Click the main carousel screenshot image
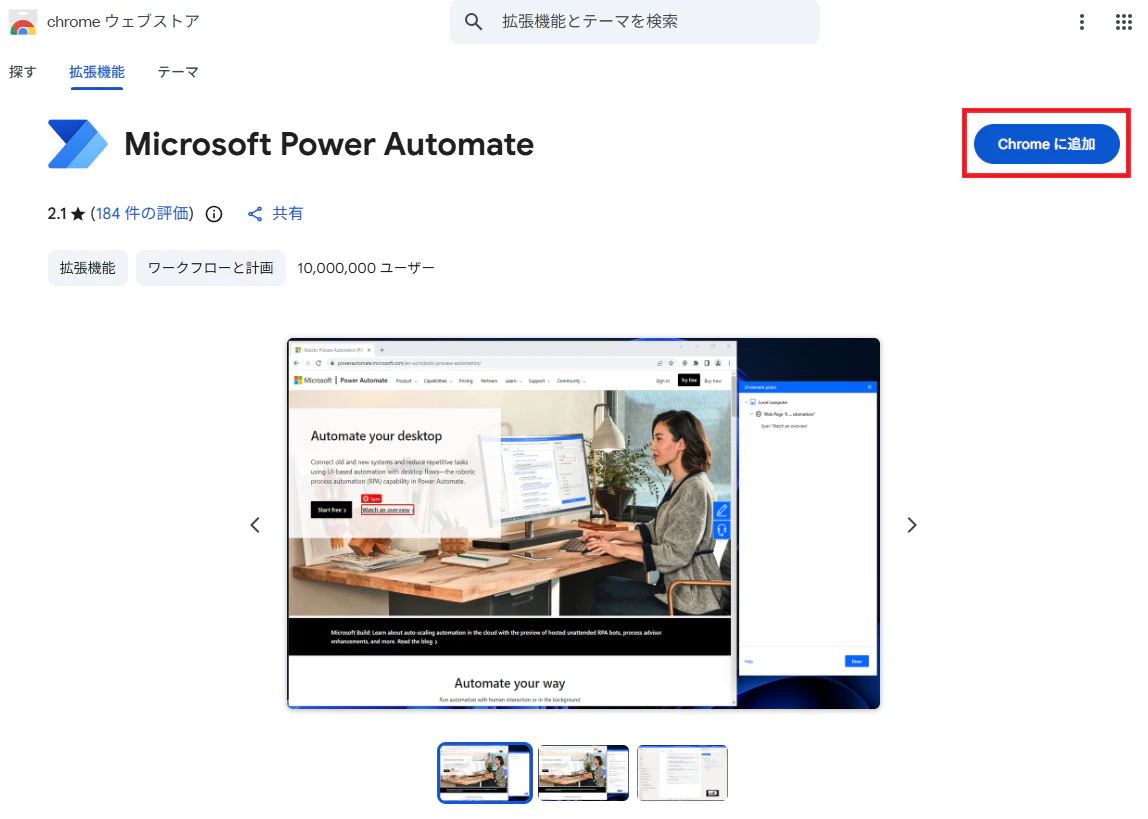 point(584,523)
